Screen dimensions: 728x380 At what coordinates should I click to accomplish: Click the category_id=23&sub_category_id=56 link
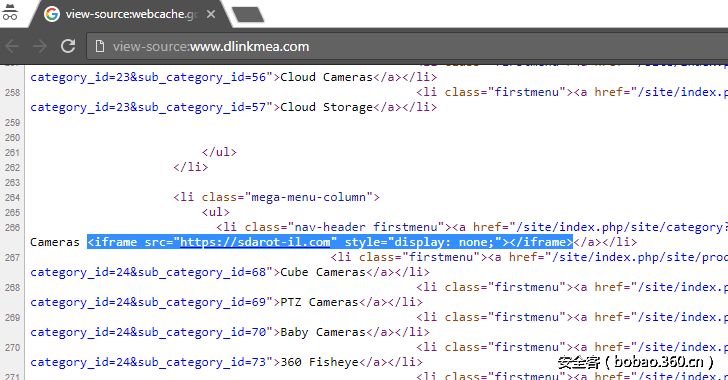pyautogui.click(x=148, y=77)
